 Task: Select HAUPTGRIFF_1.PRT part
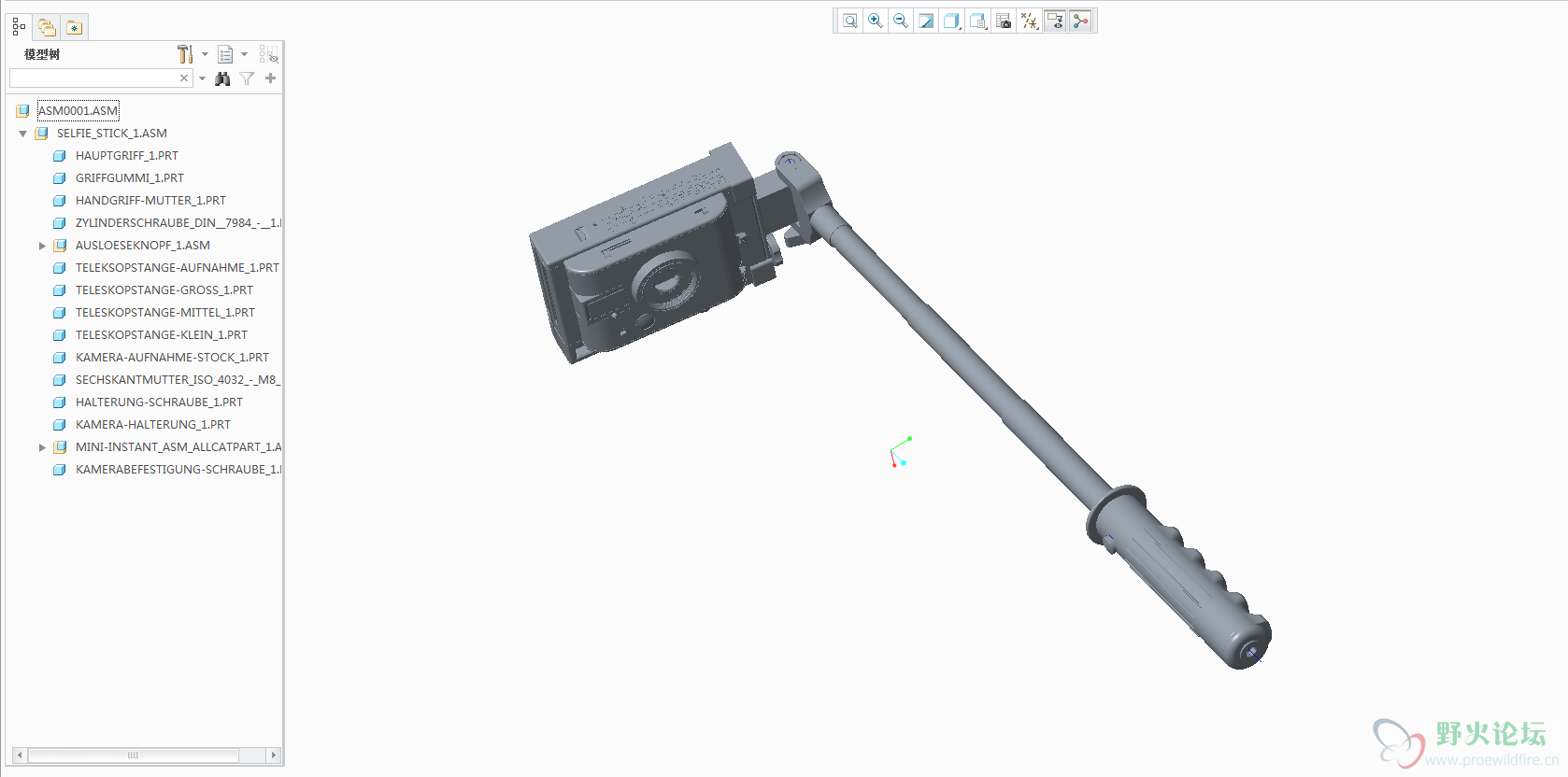[127, 156]
